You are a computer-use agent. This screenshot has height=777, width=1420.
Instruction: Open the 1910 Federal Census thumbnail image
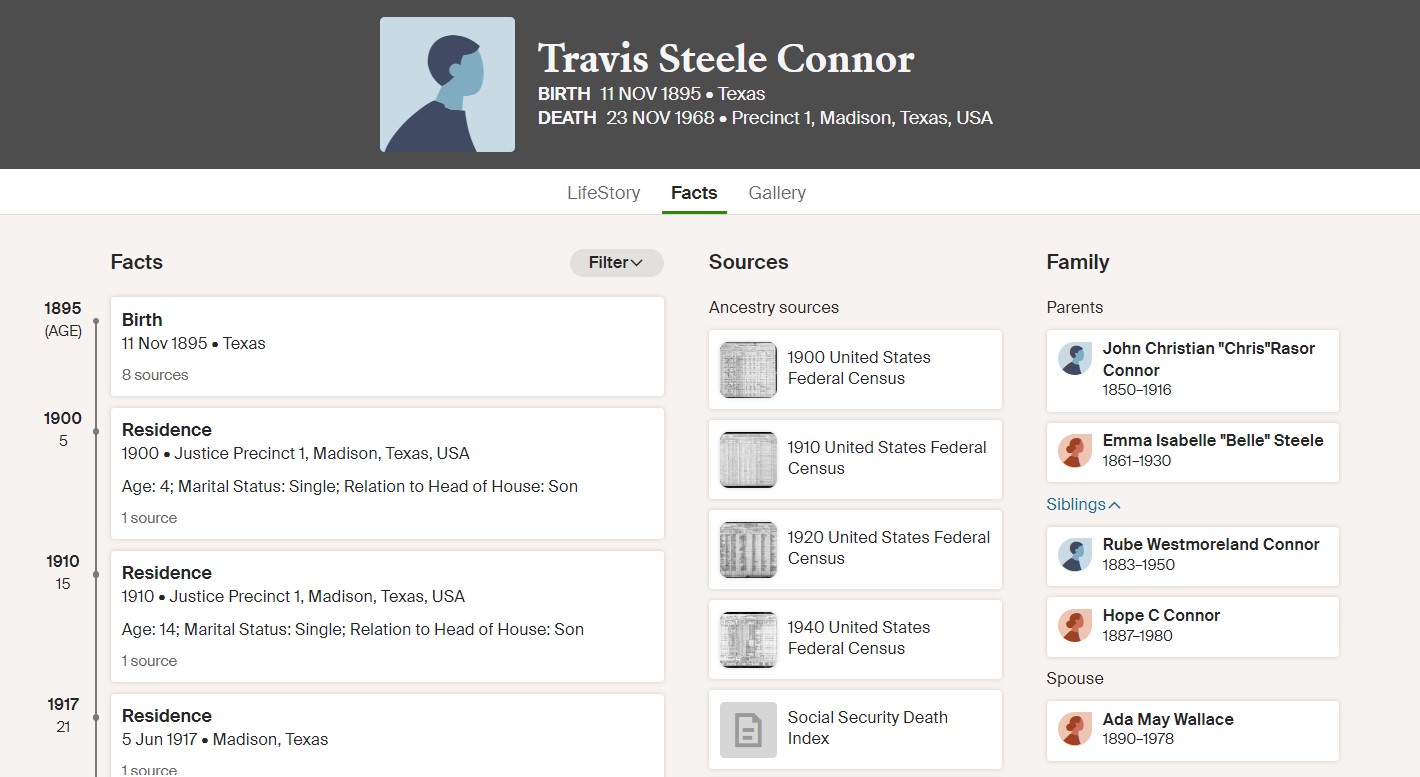point(748,460)
